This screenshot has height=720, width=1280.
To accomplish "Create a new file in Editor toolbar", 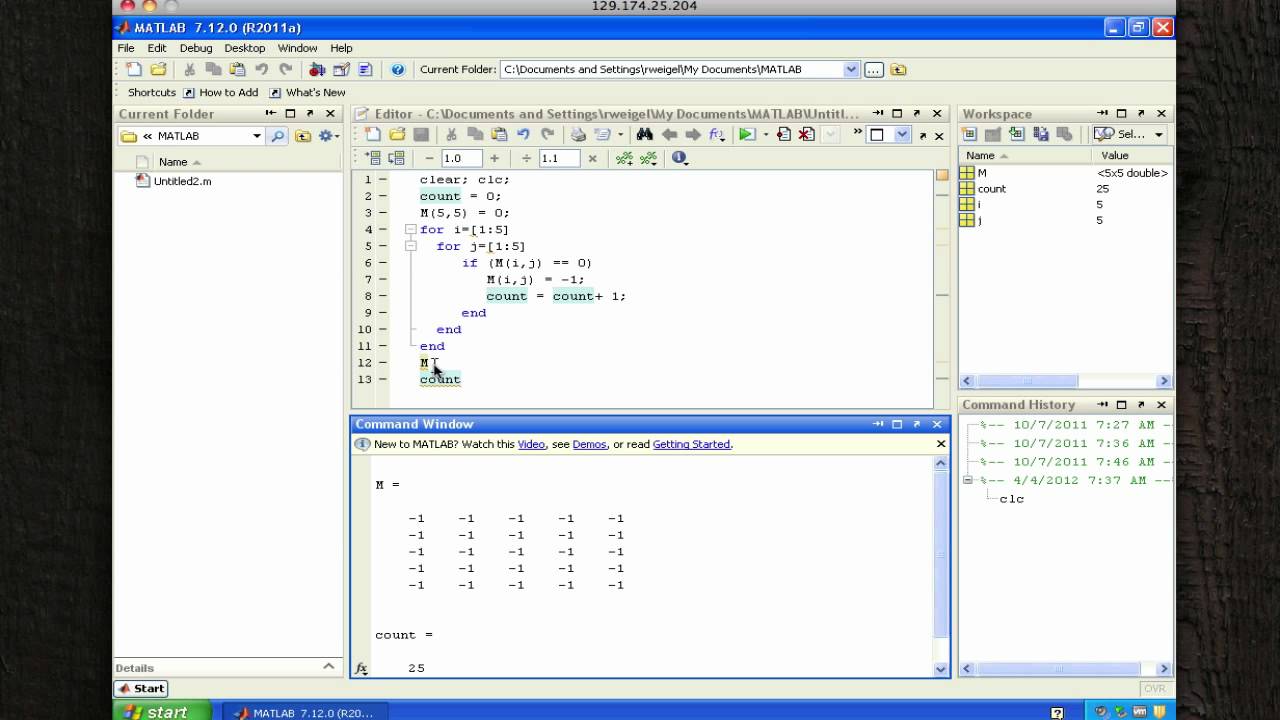I will (373, 135).
